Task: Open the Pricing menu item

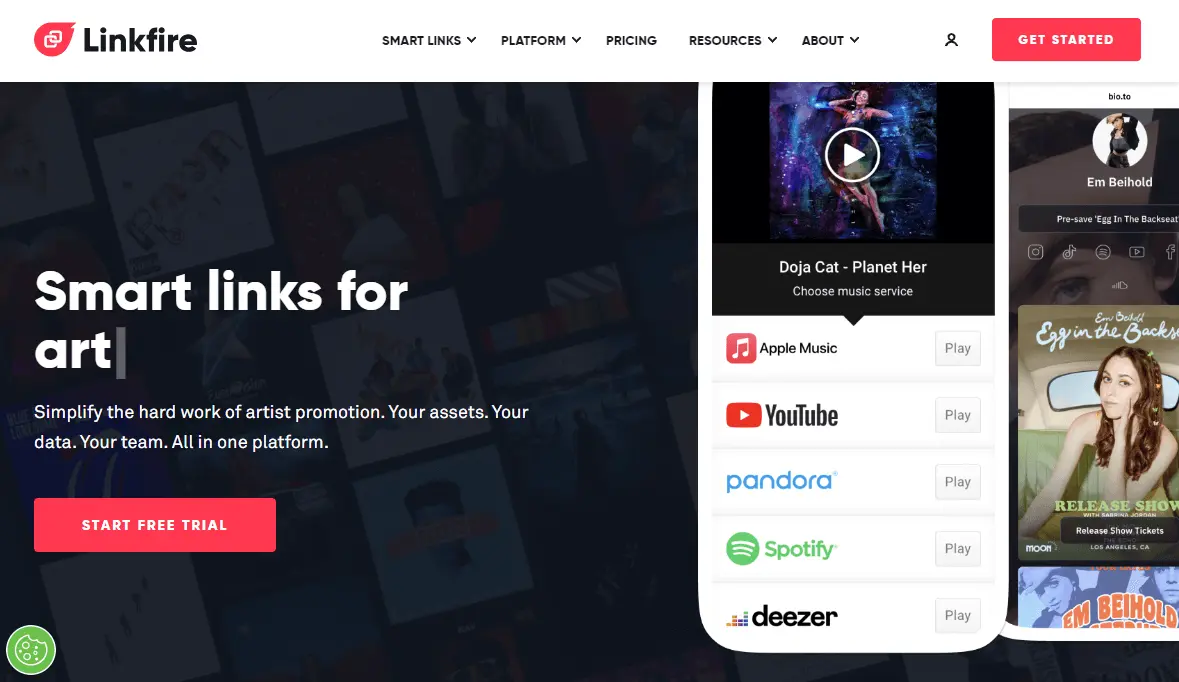Action: pyautogui.click(x=631, y=40)
